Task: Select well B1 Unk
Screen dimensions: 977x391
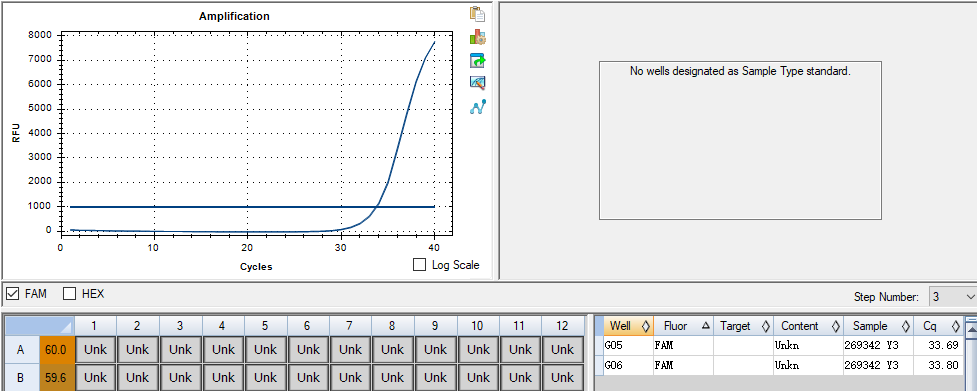Action: (95, 377)
